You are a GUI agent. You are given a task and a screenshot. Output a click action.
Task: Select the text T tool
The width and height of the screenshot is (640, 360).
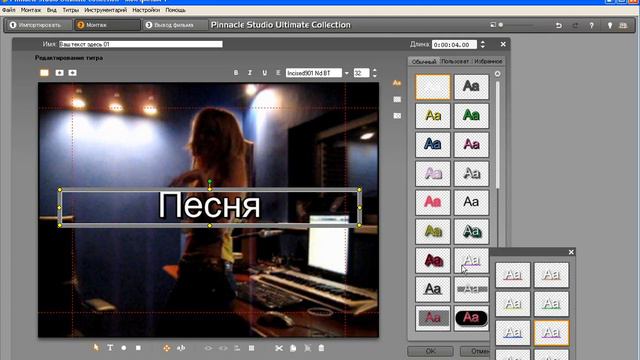click(x=110, y=348)
